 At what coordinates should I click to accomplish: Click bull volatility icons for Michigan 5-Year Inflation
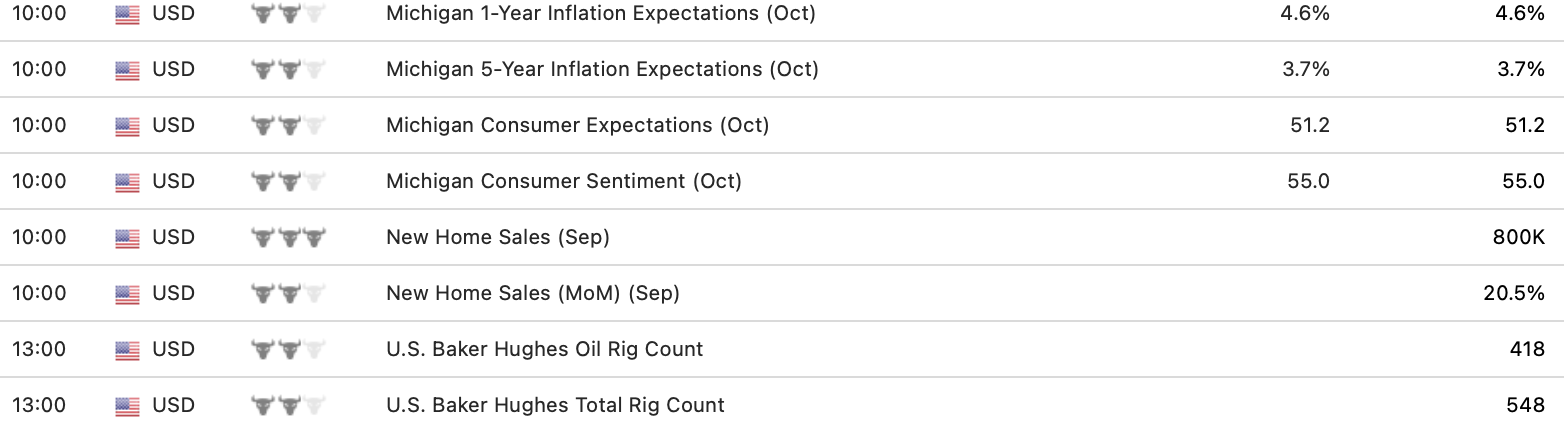point(288,70)
